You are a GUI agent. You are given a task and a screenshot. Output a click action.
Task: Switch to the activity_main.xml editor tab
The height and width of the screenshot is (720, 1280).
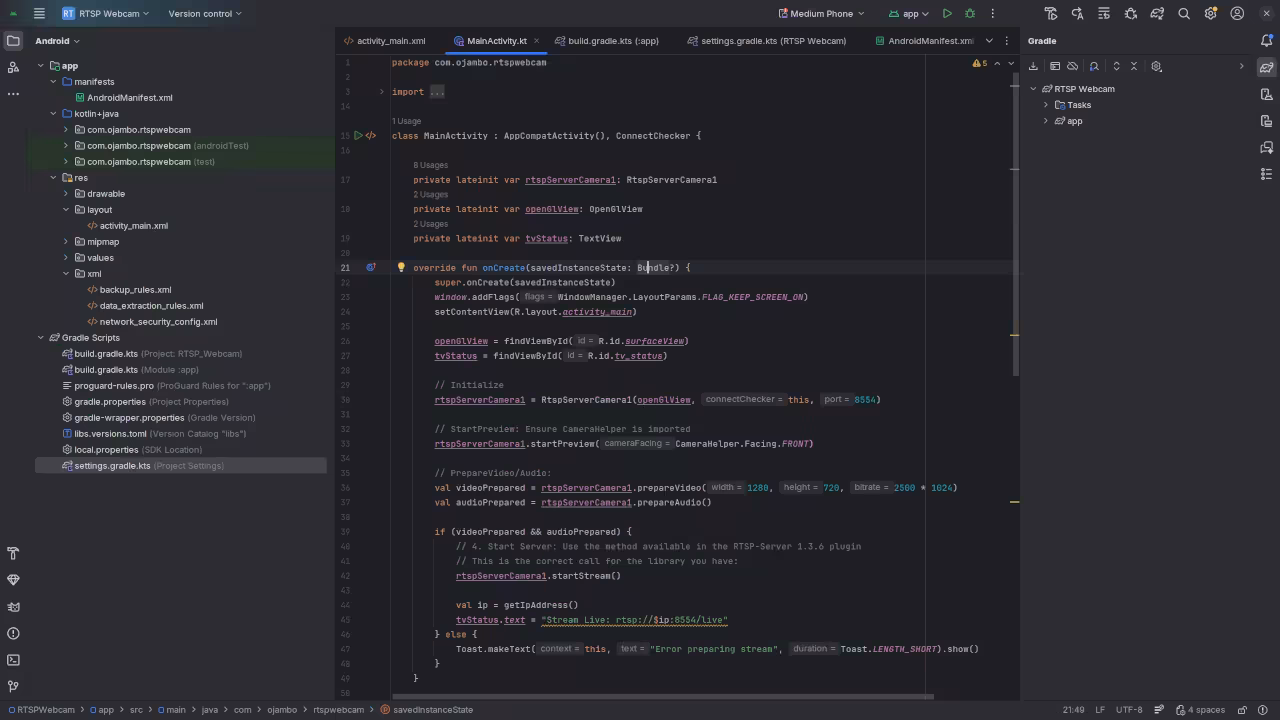coord(390,41)
